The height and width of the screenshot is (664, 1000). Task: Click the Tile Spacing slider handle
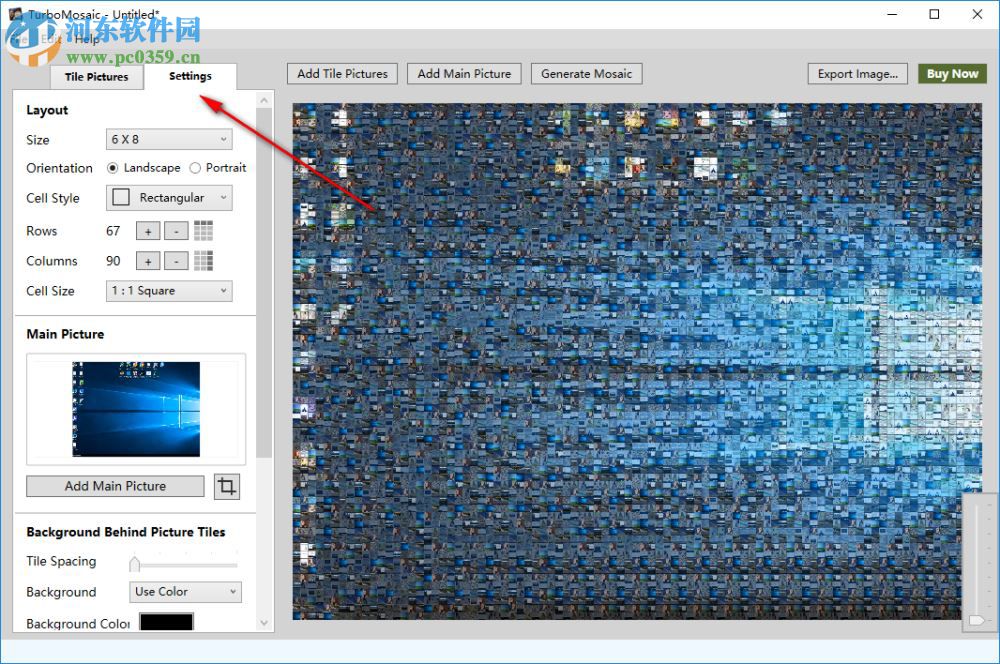[x=135, y=564]
